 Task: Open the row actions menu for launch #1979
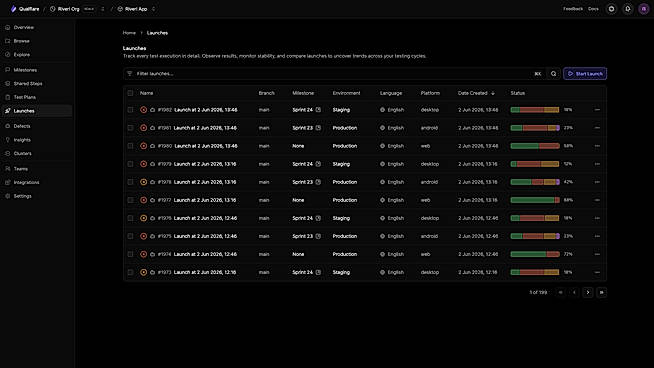[597, 164]
